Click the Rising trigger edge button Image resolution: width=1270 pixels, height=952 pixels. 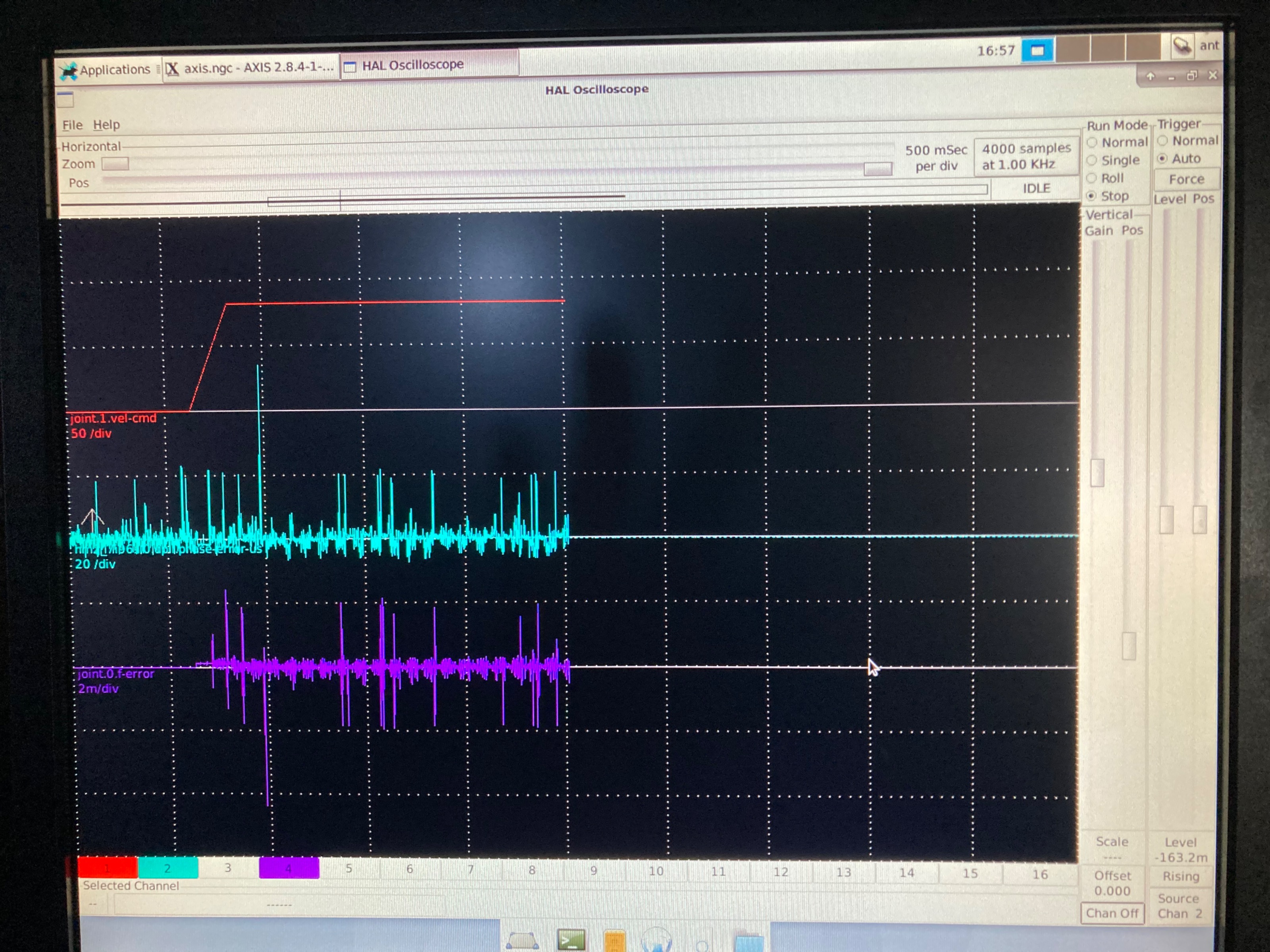pyautogui.click(x=1180, y=876)
